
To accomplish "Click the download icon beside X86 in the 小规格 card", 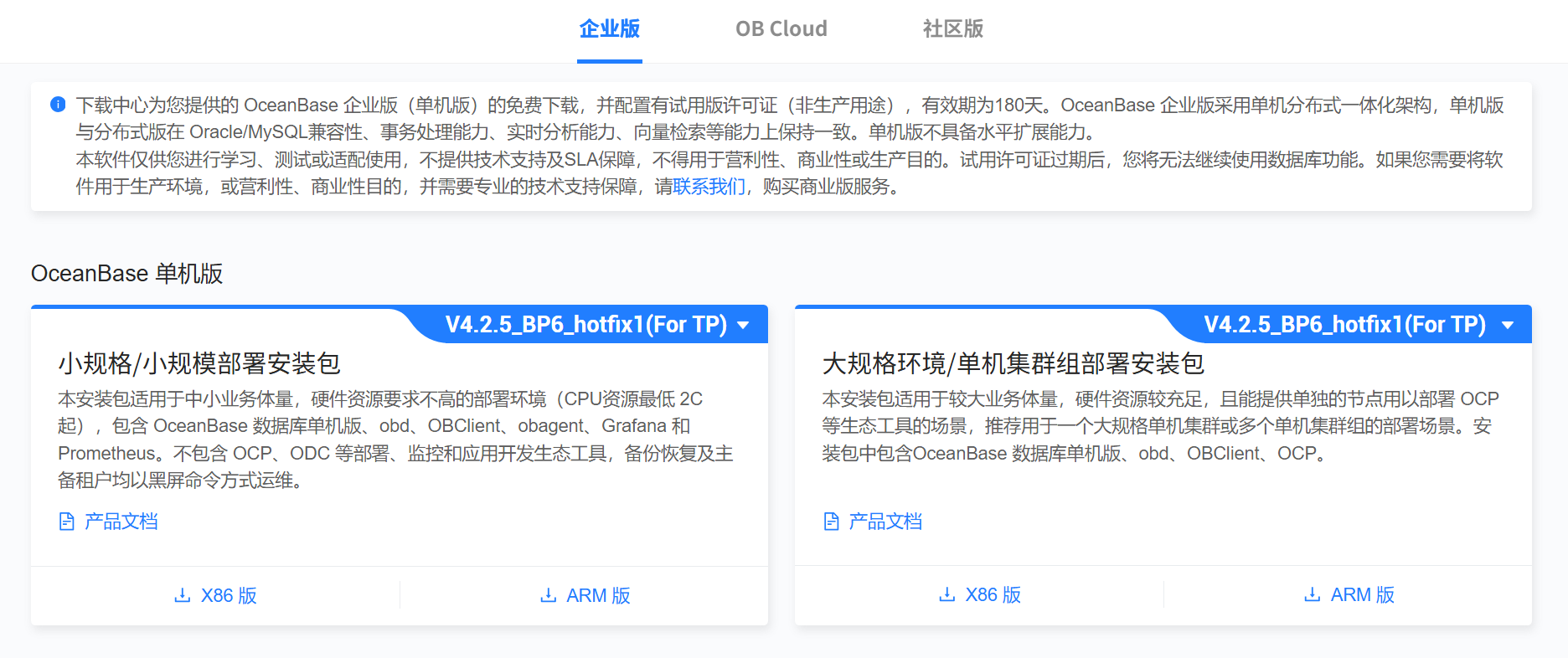I will point(182,595).
